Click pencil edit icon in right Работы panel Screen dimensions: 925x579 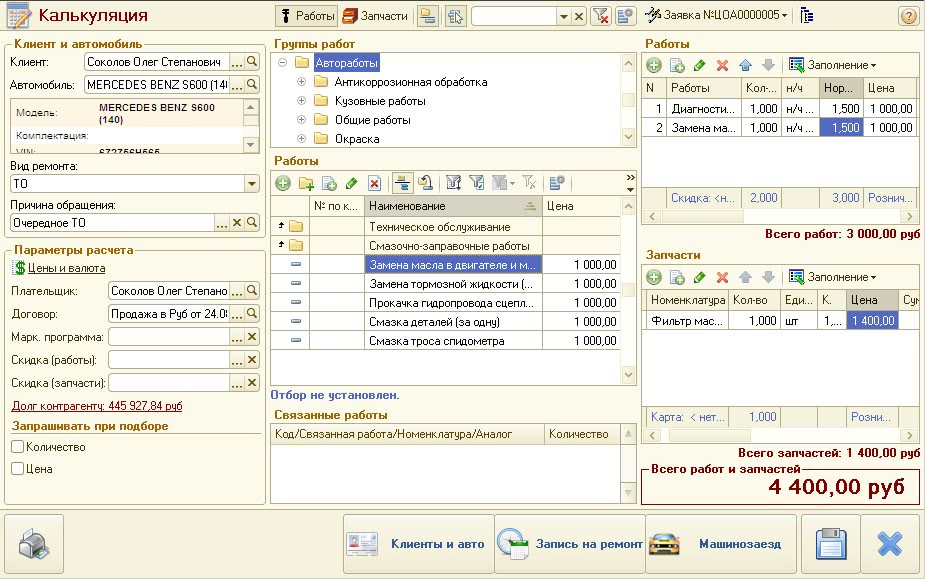[x=700, y=65]
